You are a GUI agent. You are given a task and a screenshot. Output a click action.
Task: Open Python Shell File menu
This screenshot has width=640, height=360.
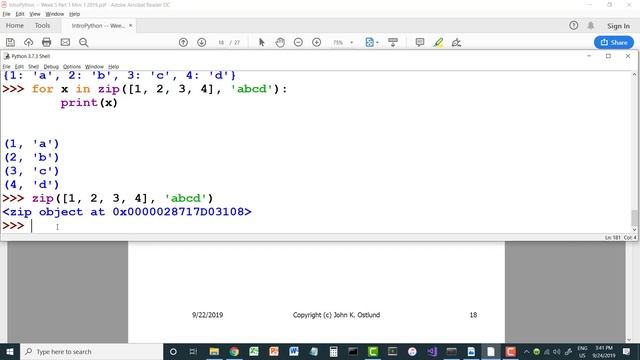coord(6,67)
